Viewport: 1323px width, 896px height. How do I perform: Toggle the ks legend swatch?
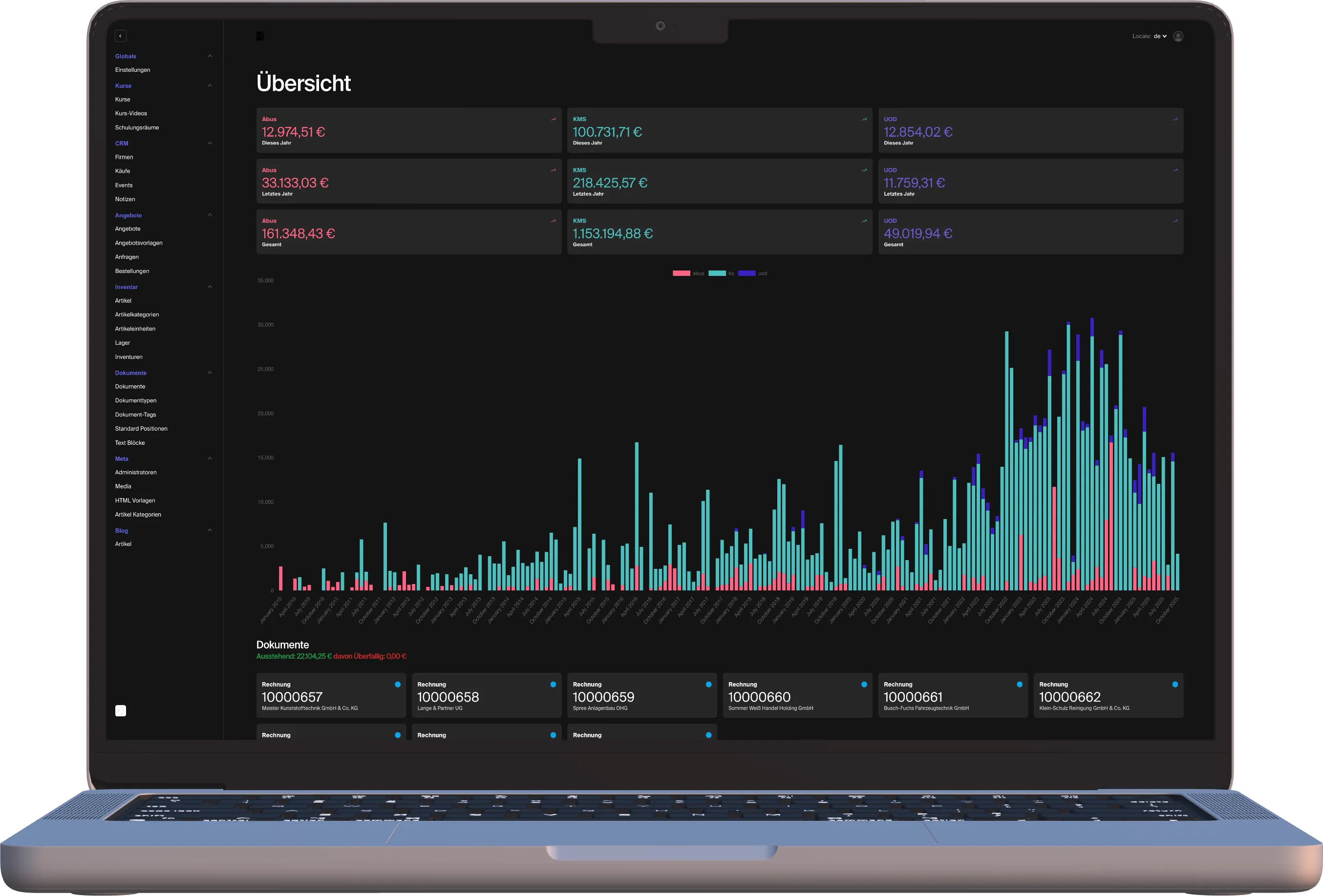[x=717, y=273]
